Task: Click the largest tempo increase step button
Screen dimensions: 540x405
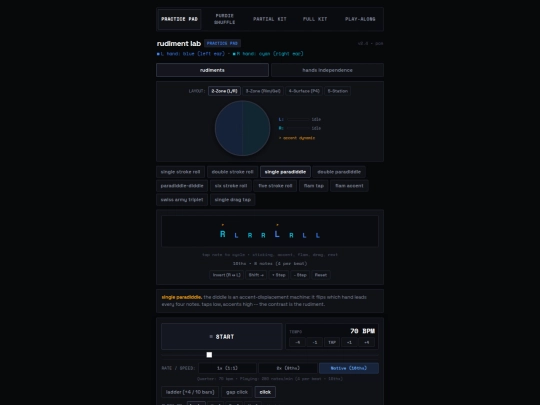Action: 366,342
